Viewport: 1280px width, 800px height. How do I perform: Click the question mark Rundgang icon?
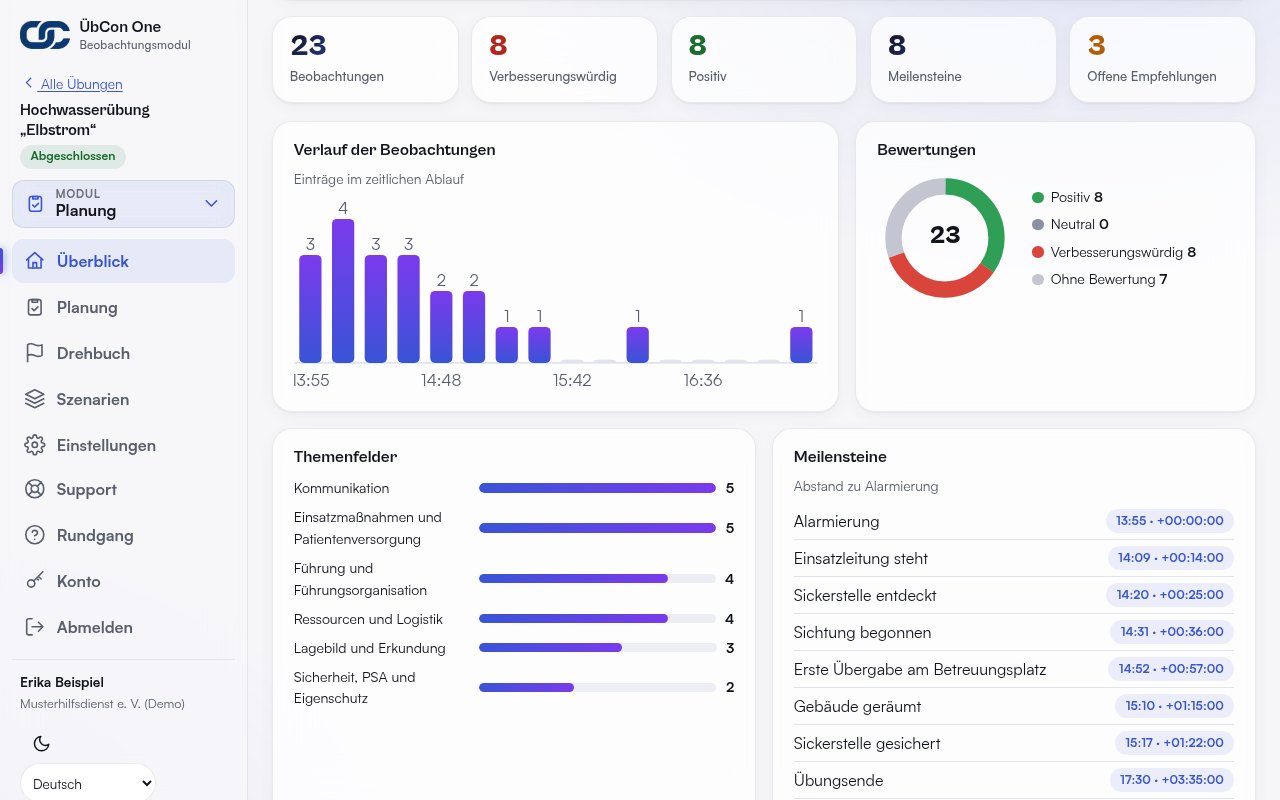coord(35,535)
